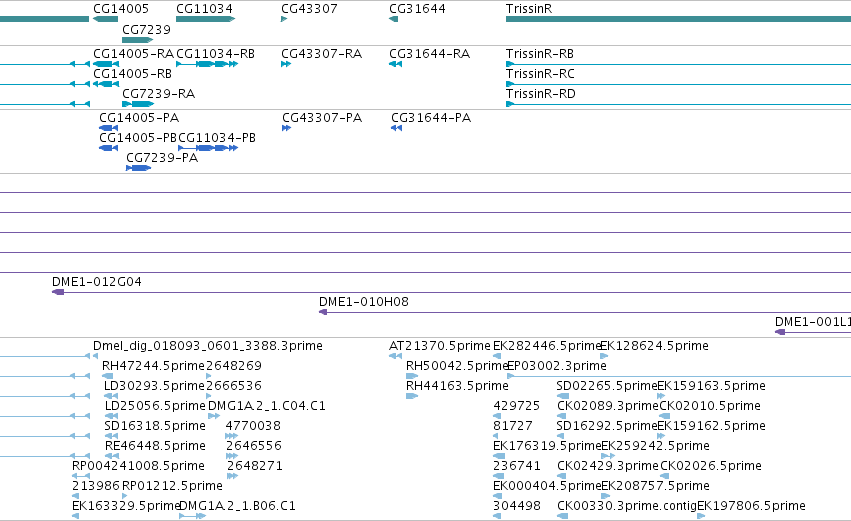Select the 429725 EST label
Screen dimensions: 851x521
tap(517, 406)
